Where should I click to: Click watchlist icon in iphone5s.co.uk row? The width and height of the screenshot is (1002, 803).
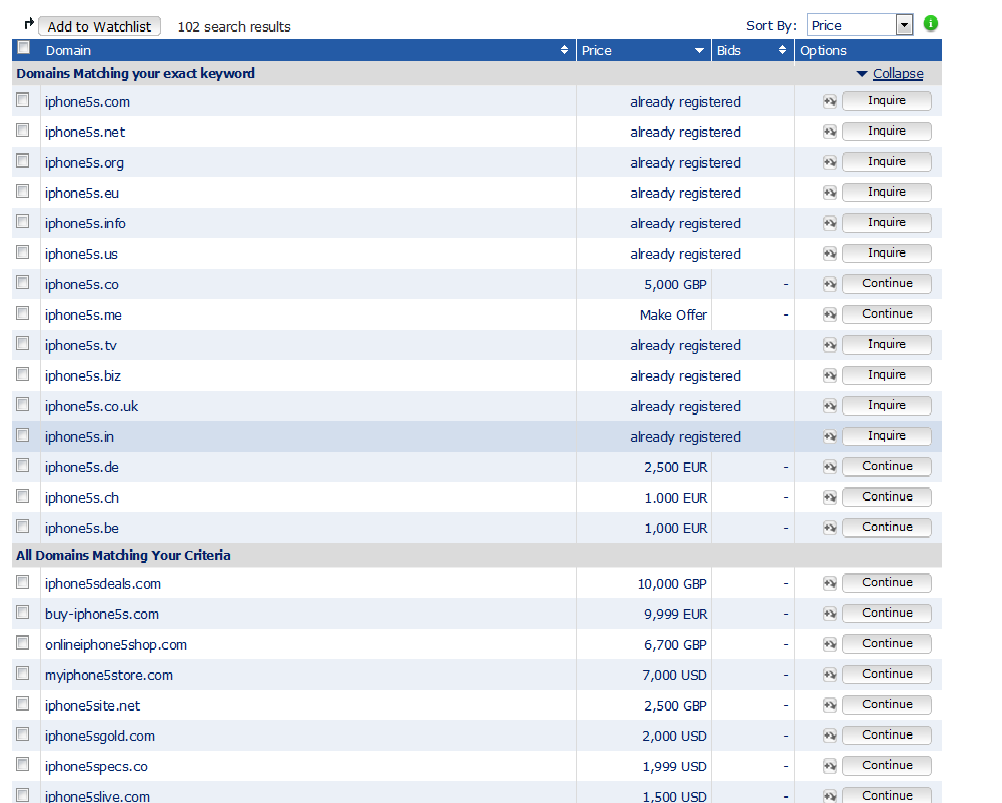click(x=829, y=406)
